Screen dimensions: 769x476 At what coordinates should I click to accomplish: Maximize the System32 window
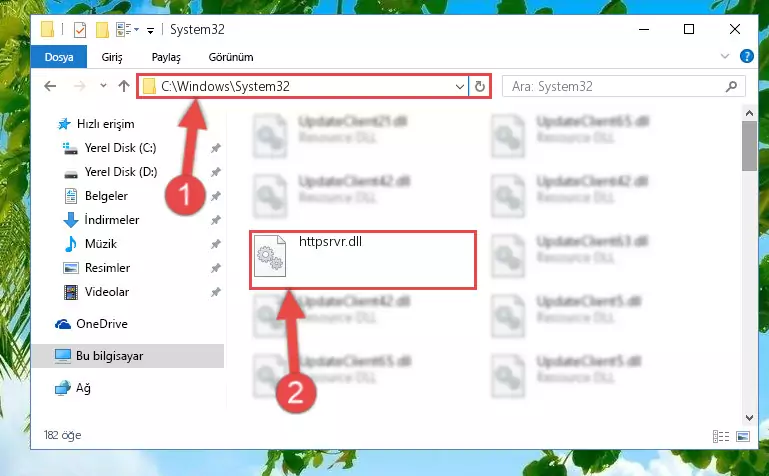point(689,29)
